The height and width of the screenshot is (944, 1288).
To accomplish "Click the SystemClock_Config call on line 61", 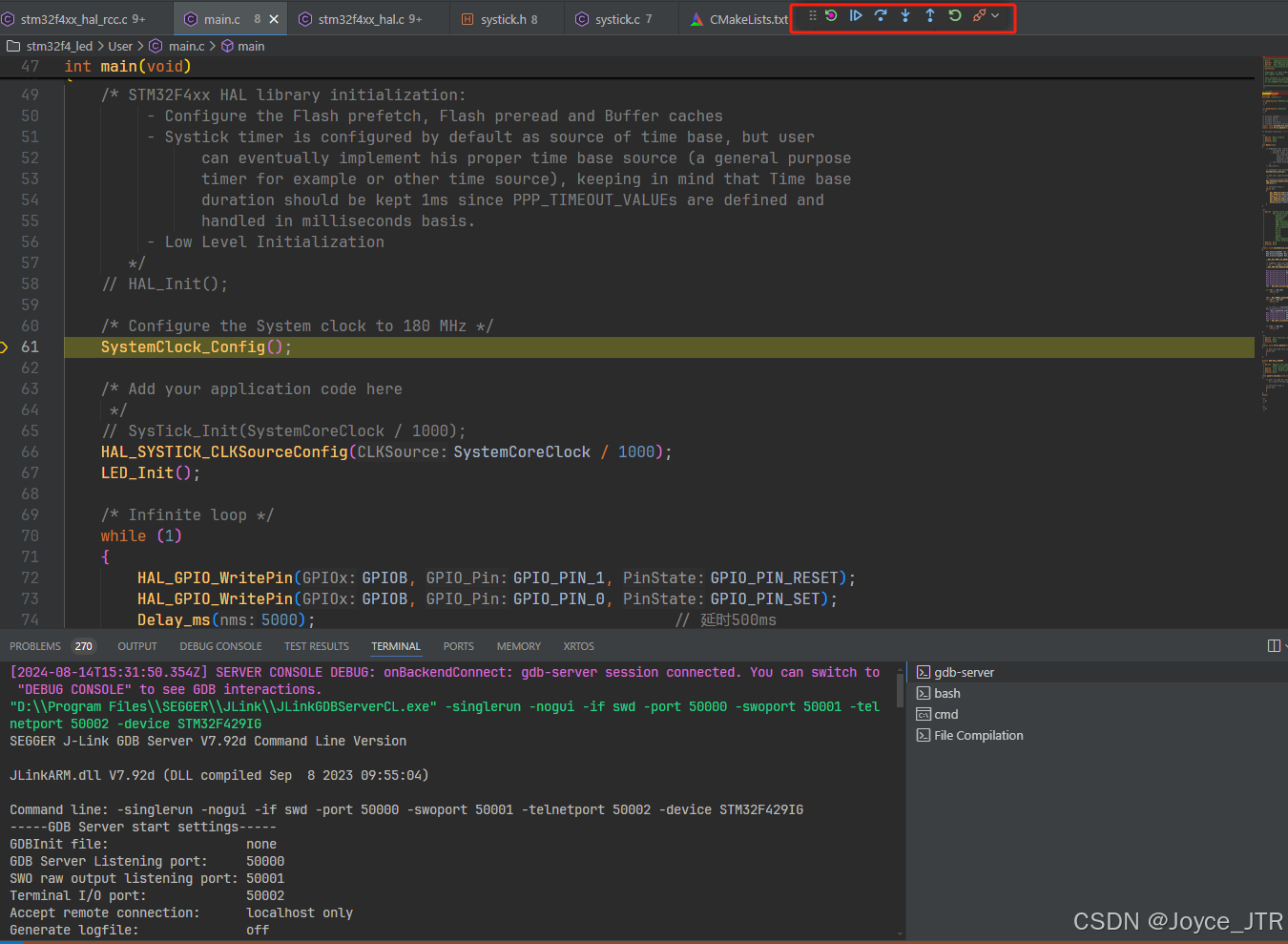I will click(x=183, y=346).
